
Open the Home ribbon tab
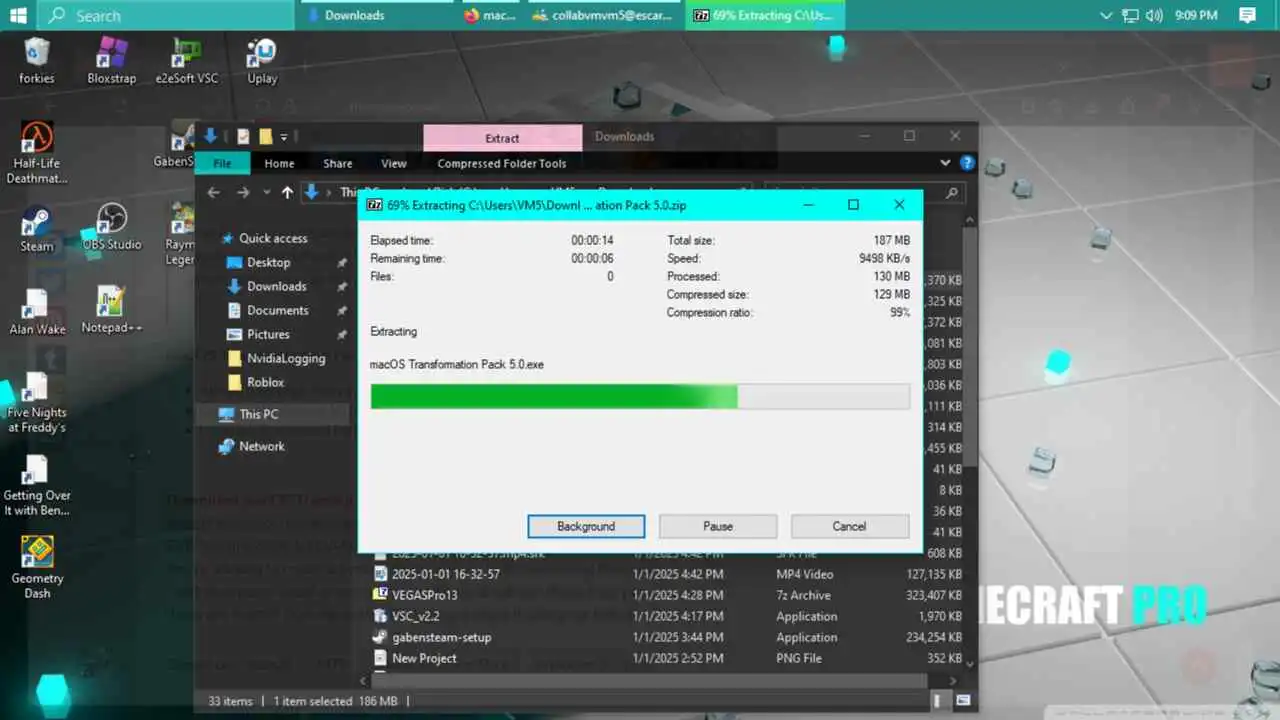tap(279, 163)
